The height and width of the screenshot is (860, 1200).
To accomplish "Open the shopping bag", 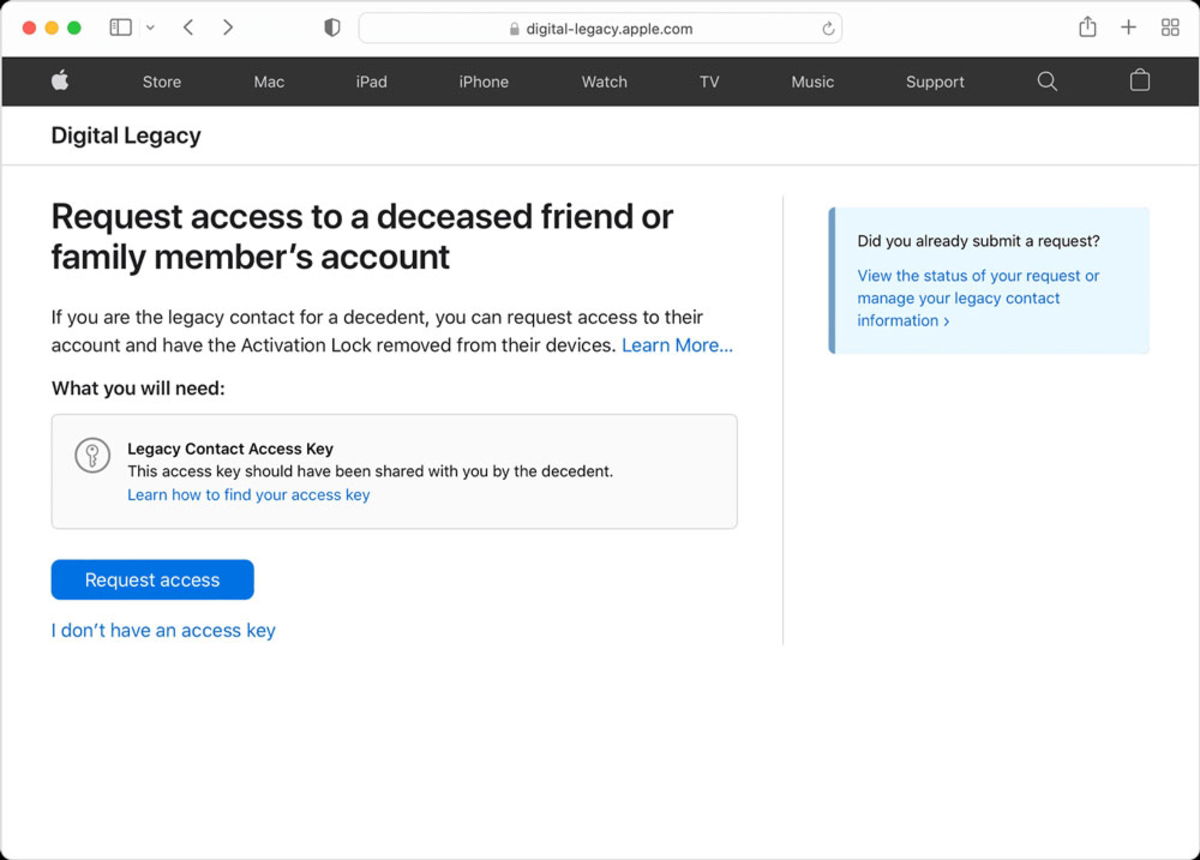I will (1139, 81).
